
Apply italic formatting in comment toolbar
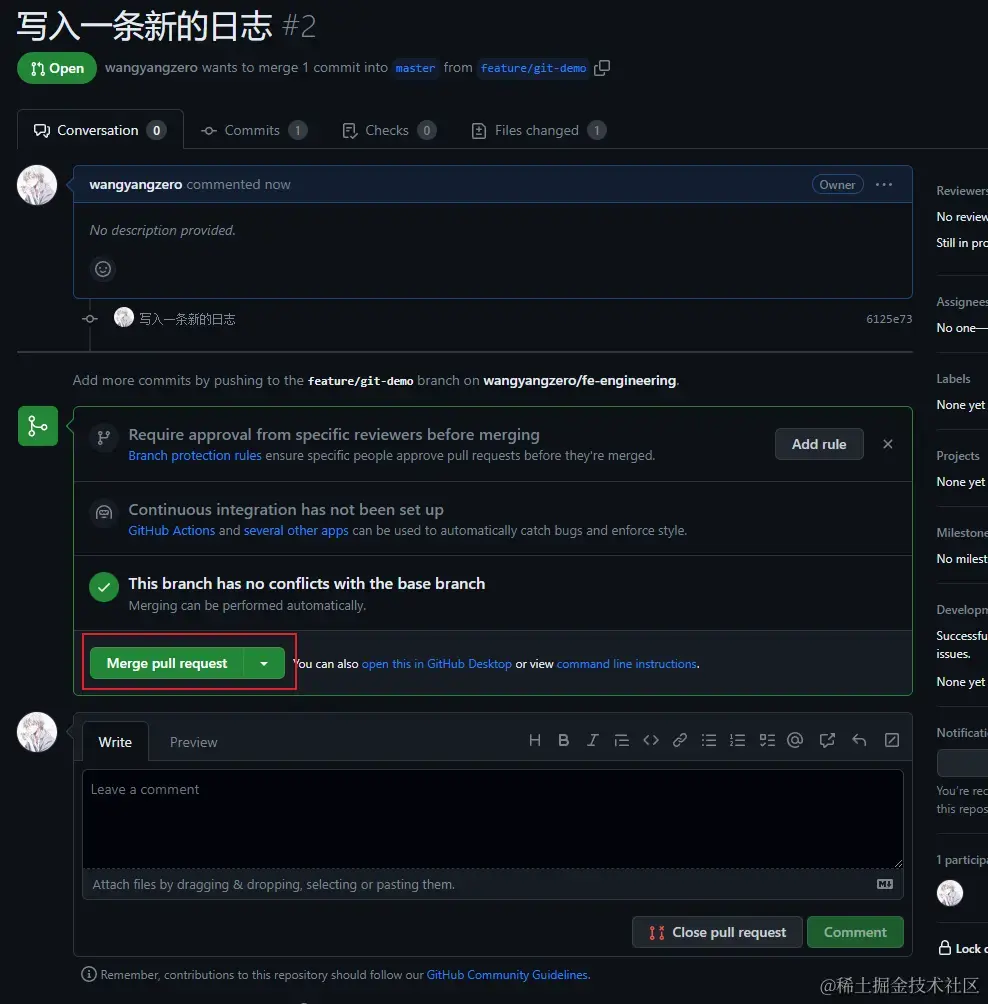click(x=593, y=741)
